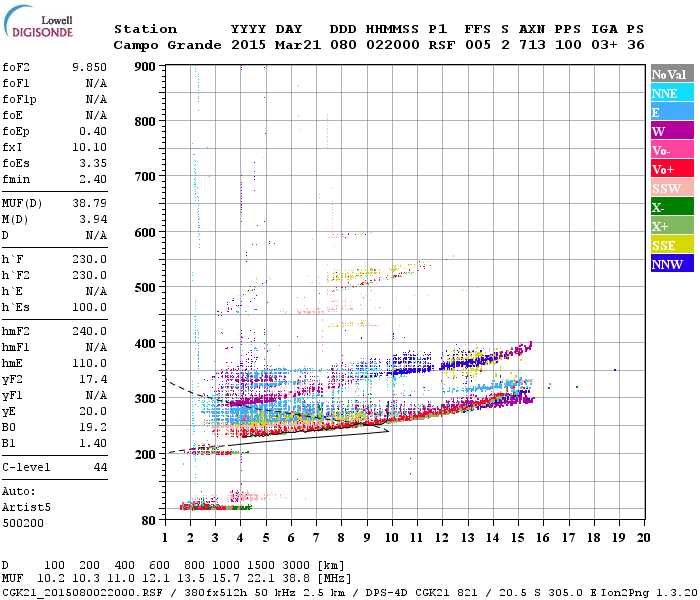Select the NNE cyan legend swatch

(672, 93)
